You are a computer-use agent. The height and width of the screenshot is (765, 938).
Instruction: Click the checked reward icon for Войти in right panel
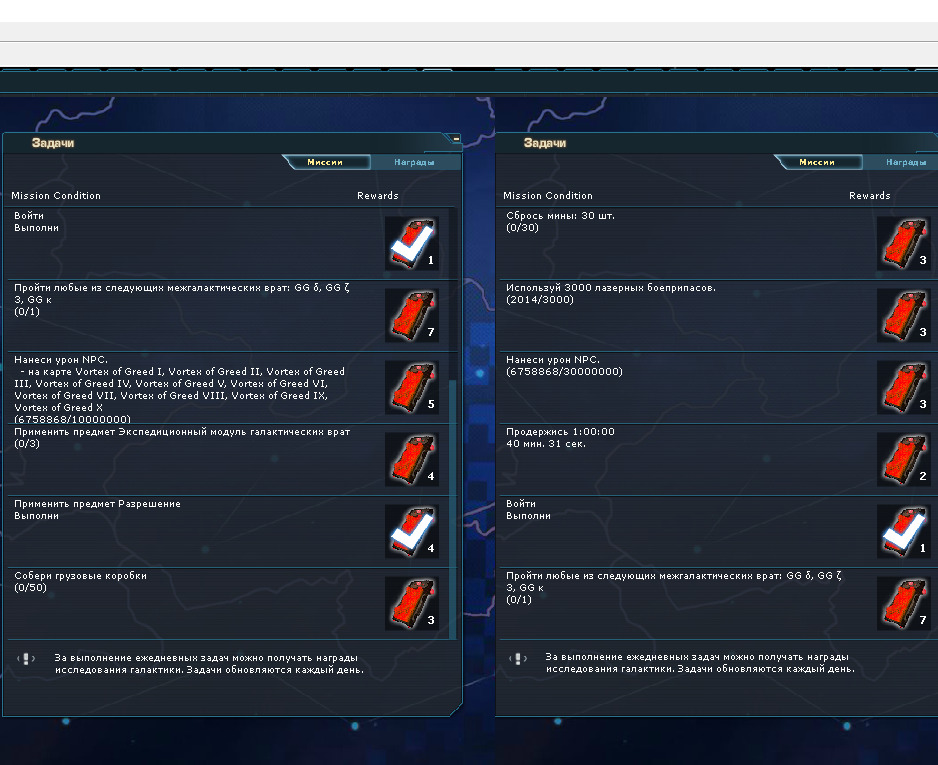[x=903, y=531]
